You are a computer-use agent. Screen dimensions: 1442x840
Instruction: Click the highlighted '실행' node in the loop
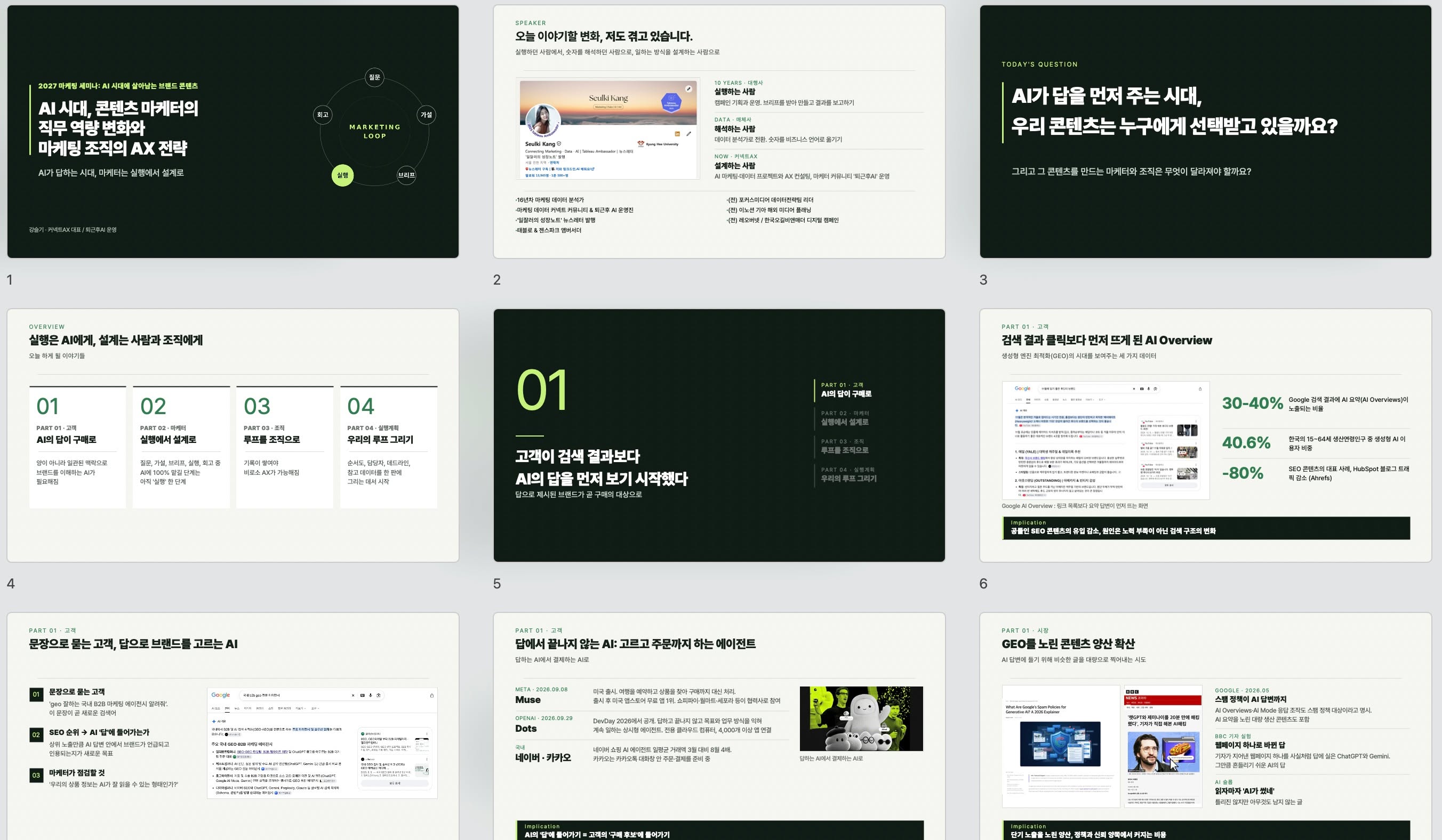(342, 175)
